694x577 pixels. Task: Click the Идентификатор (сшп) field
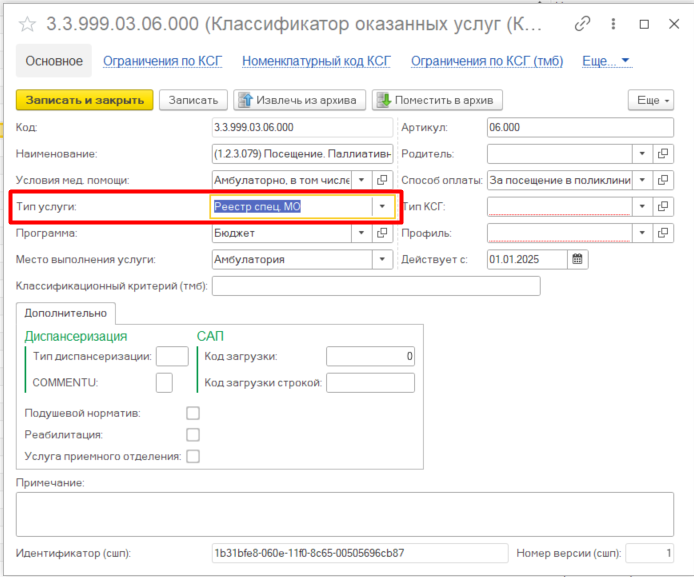[360, 553]
